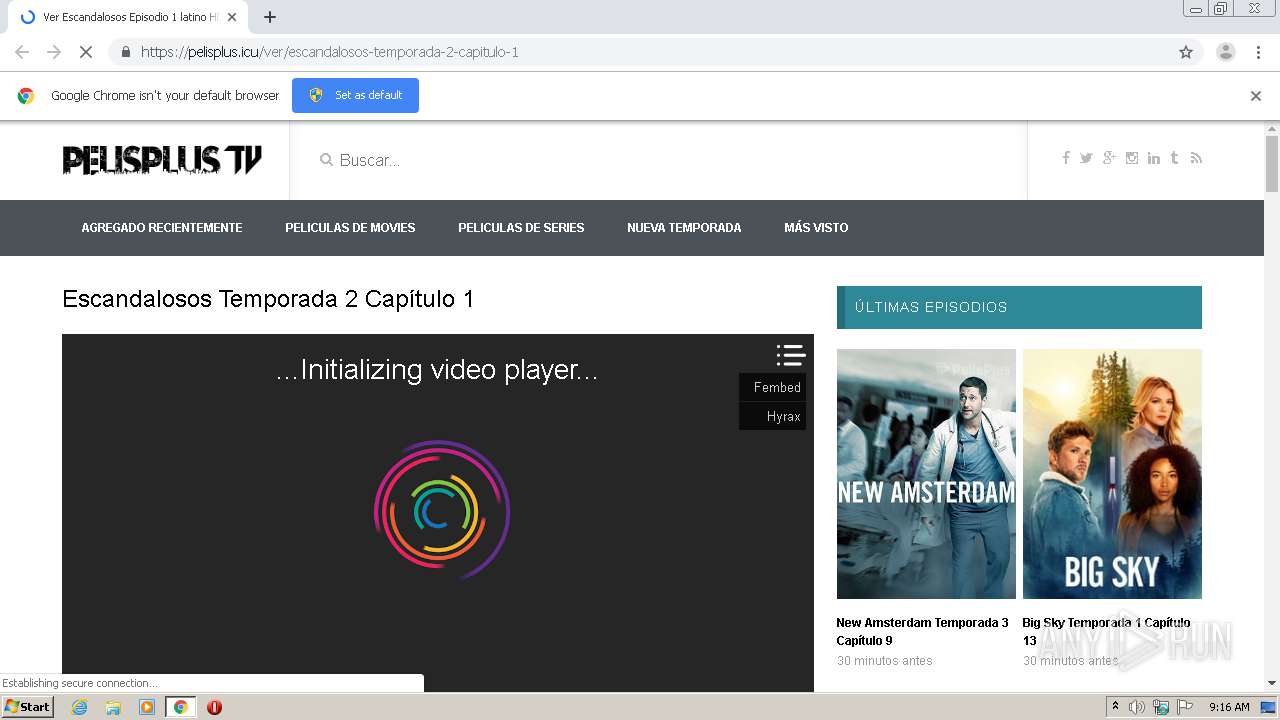Click the New Amsterdam poster thumbnail
The image size is (1280, 720).
click(x=926, y=474)
